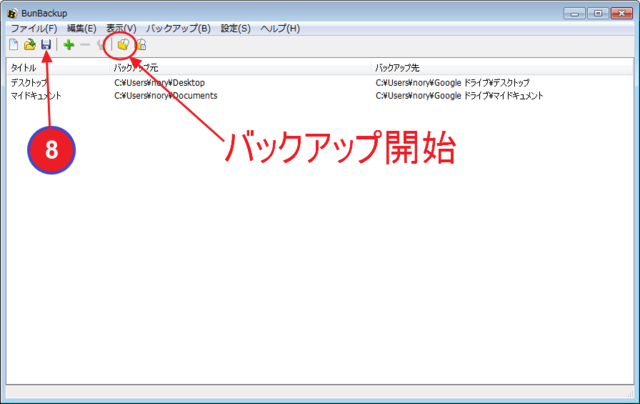Click the minus remove-entry toolbar icon
The height and width of the screenshot is (404, 640).
(x=84, y=45)
